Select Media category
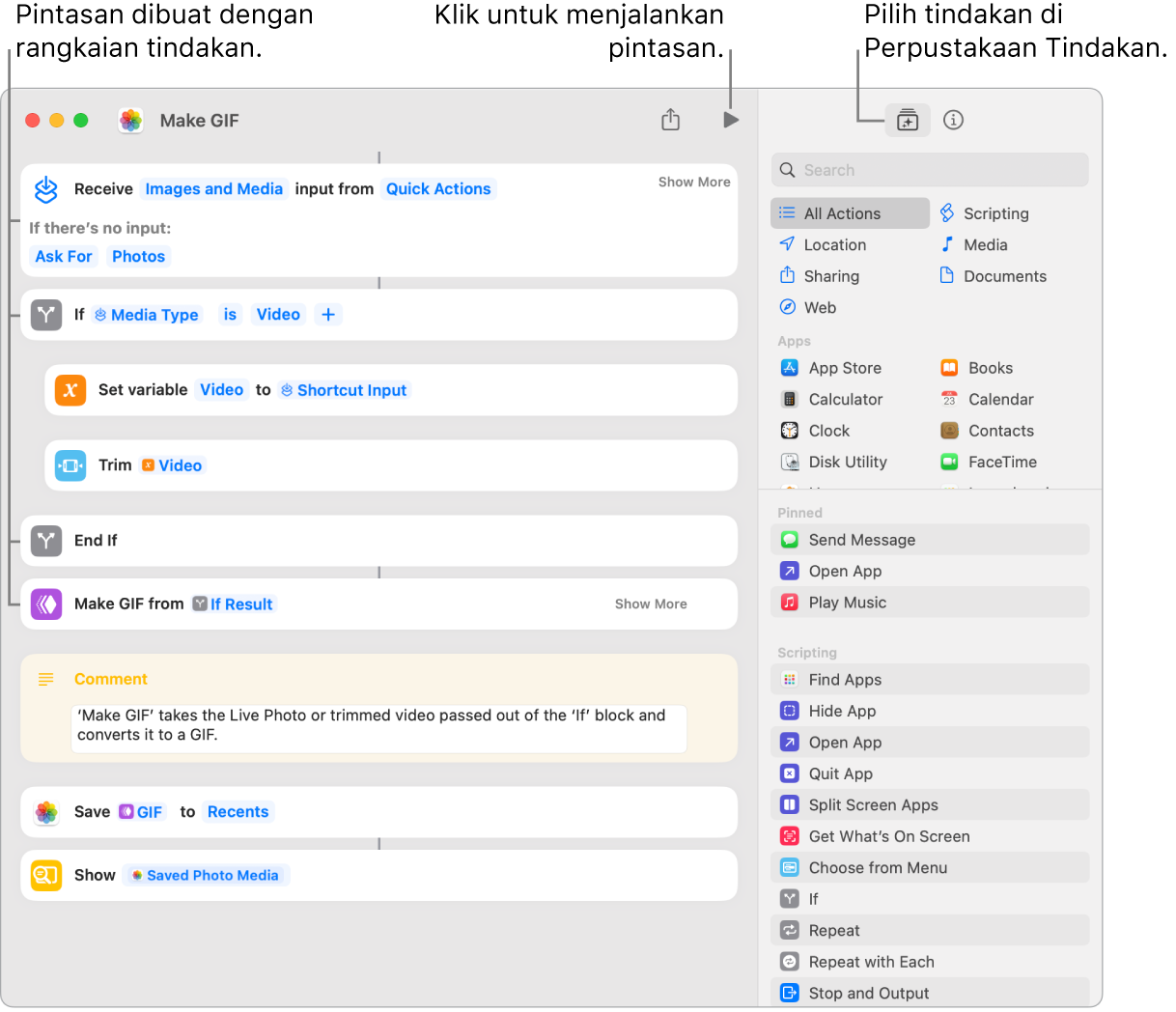Image resolution: width=1176 pixels, height=1012 pixels. (974, 245)
